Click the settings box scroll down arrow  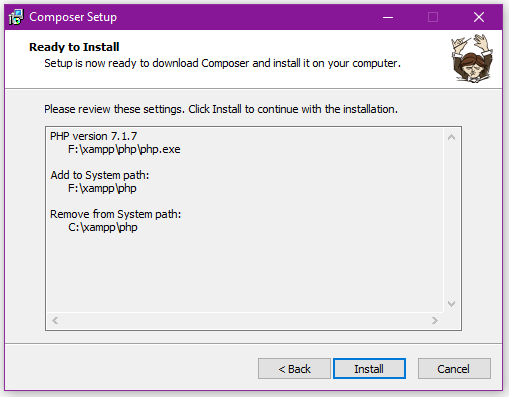pos(452,304)
